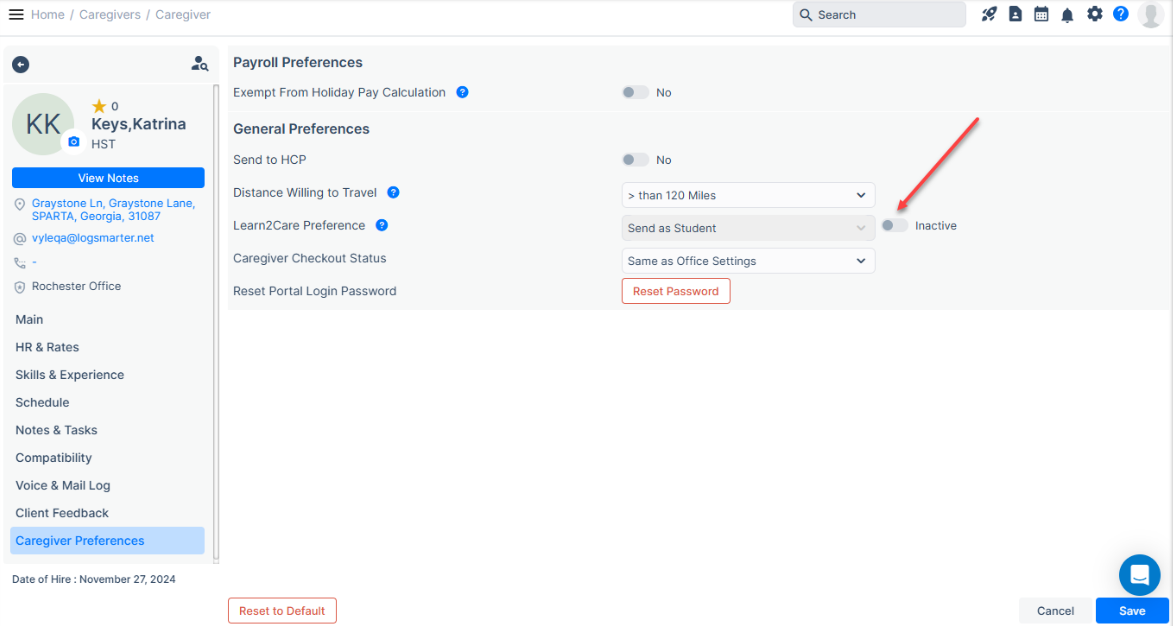
Task: Activate the Learn2Care Inactive toggle
Action: 894,226
